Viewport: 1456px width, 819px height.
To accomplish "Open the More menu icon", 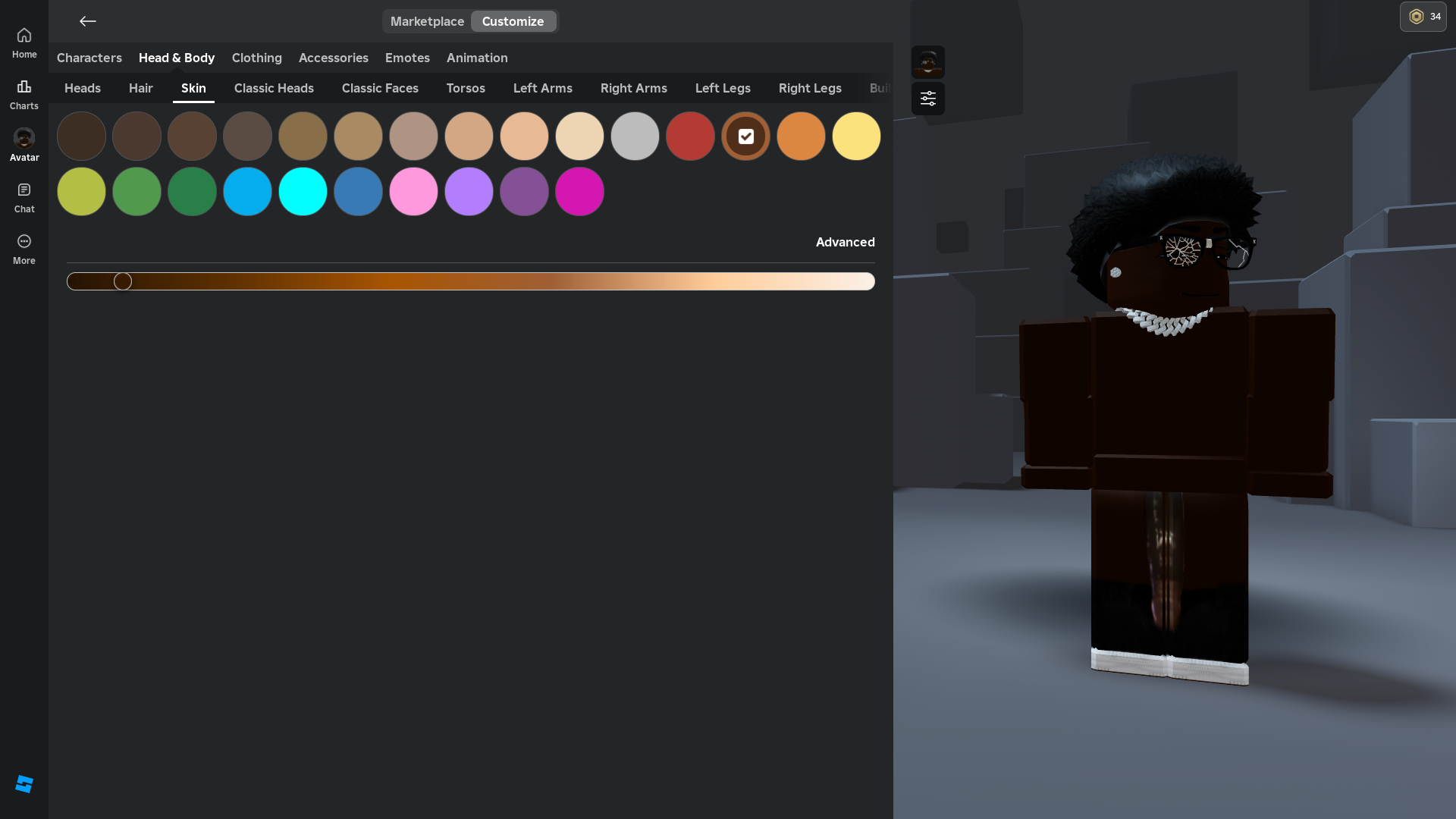I will (x=24, y=249).
